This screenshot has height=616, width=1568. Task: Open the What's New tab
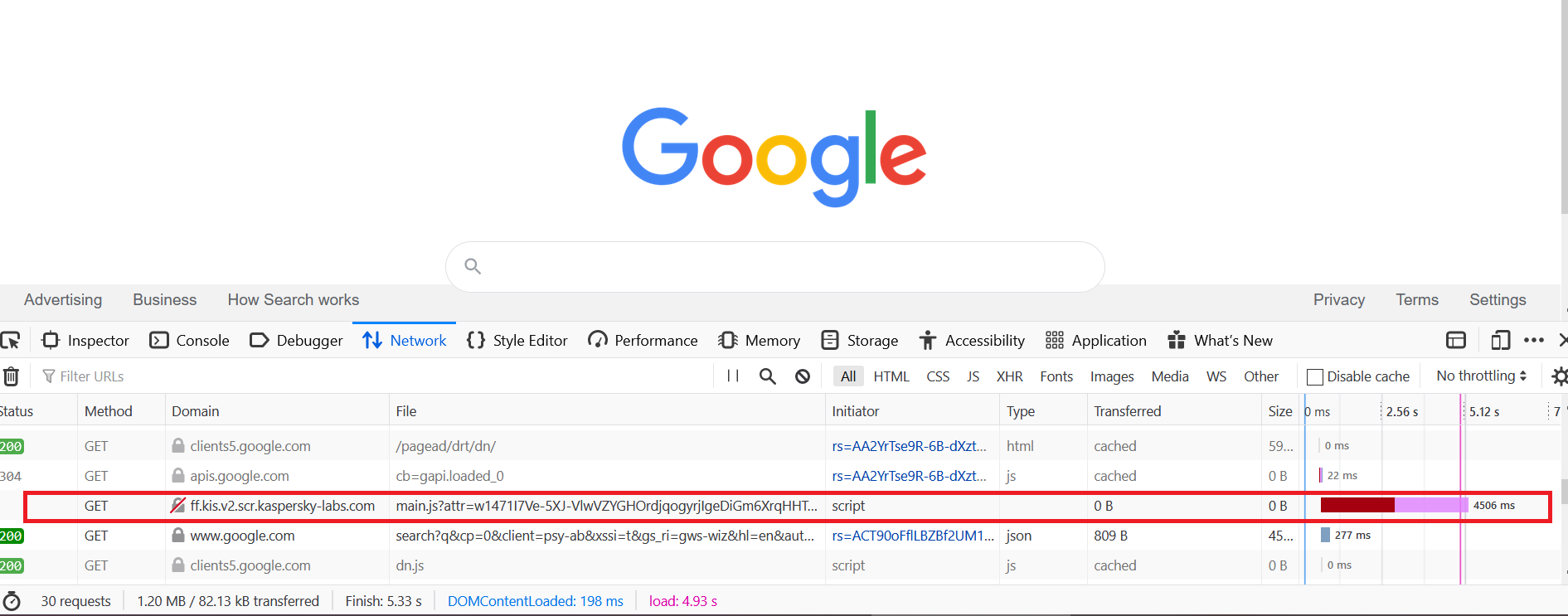coord(1220,340)
